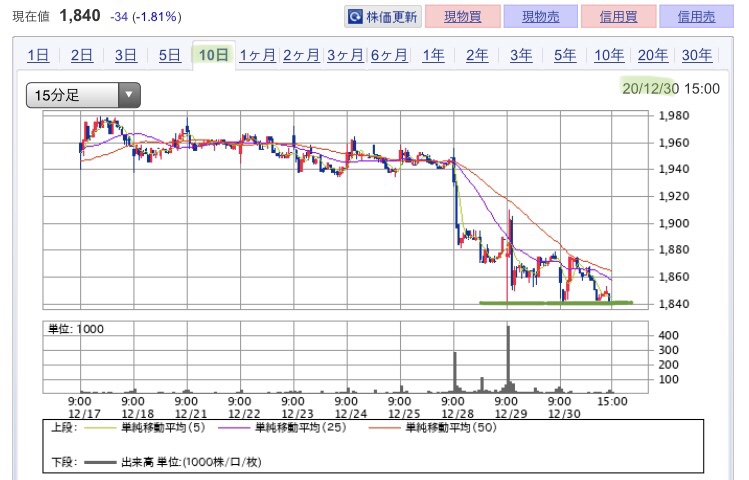Click the 単純移動平均(25) legend entry
Screen dimensions: 749x480
click(x=282, y=427)
